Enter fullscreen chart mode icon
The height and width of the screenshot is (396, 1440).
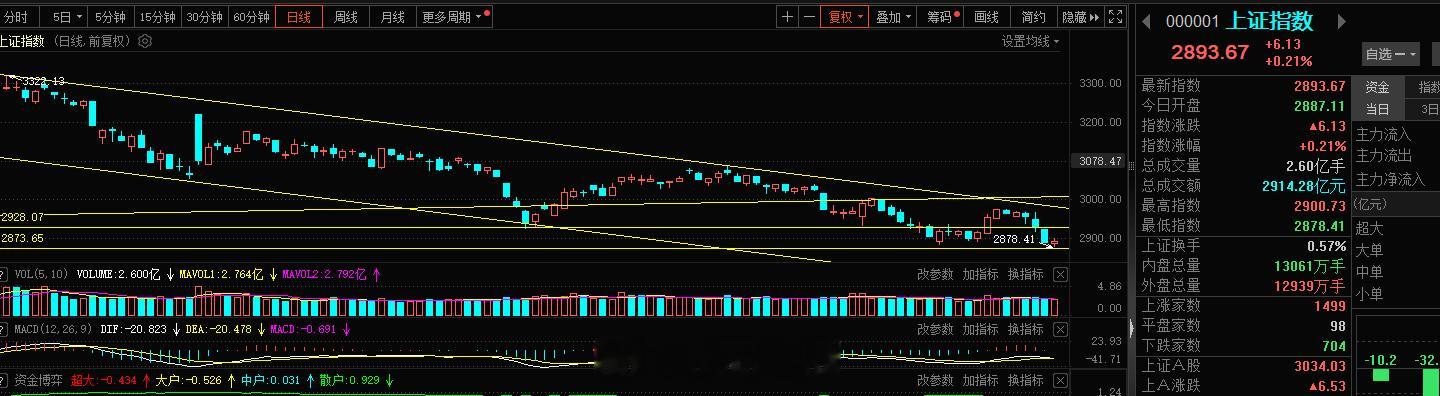coord(1116,17)
